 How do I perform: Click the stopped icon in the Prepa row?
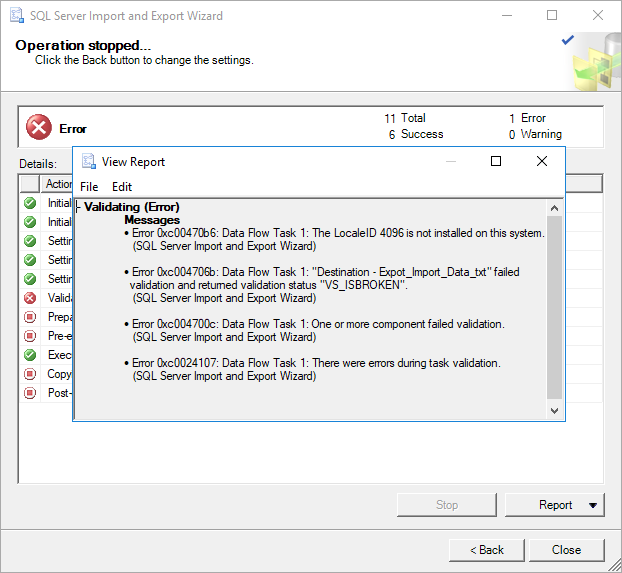[30, 317]
